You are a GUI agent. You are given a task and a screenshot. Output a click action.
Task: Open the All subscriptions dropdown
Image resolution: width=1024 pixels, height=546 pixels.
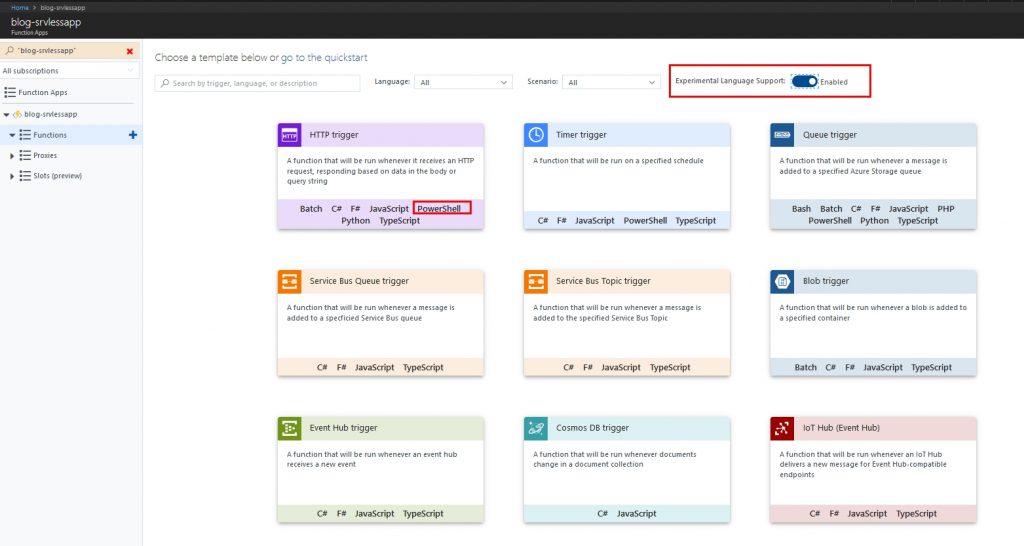point(69,71)
